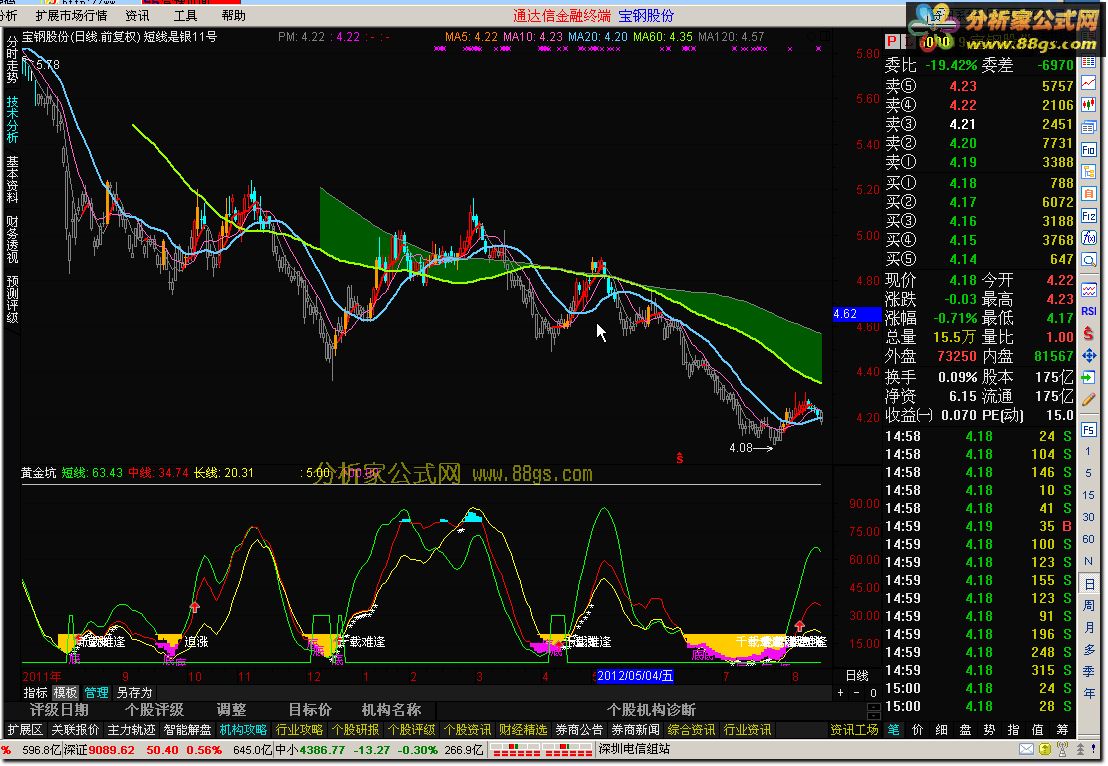The height and width of the screenshot is (766, 1108).
Task: Click the blue four-arrow move icon
Action: [x=1089, y=355]
